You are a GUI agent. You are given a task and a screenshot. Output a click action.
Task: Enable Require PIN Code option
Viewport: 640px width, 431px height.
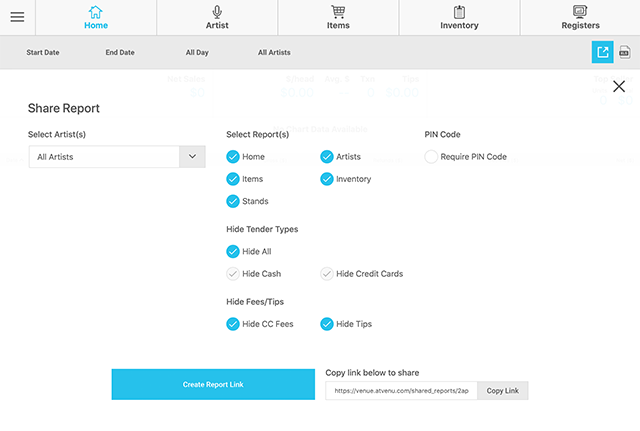(x=431, y=157)
